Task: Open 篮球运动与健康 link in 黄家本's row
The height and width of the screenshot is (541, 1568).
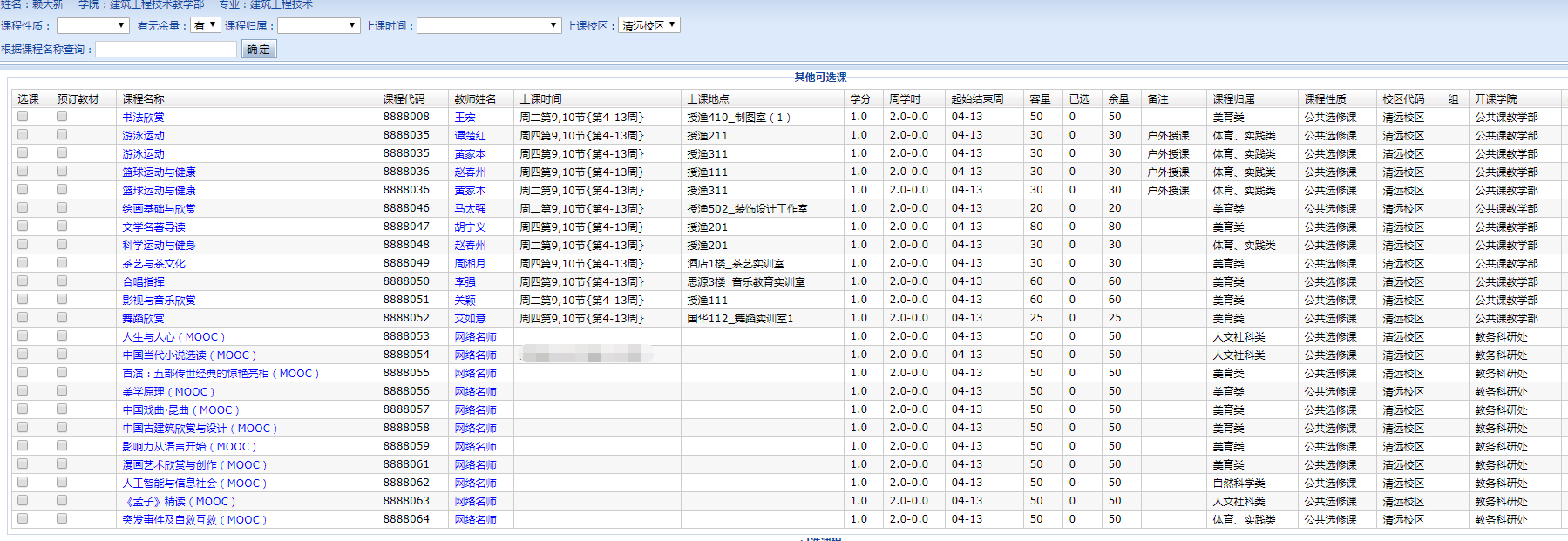Action: [159, 191]
